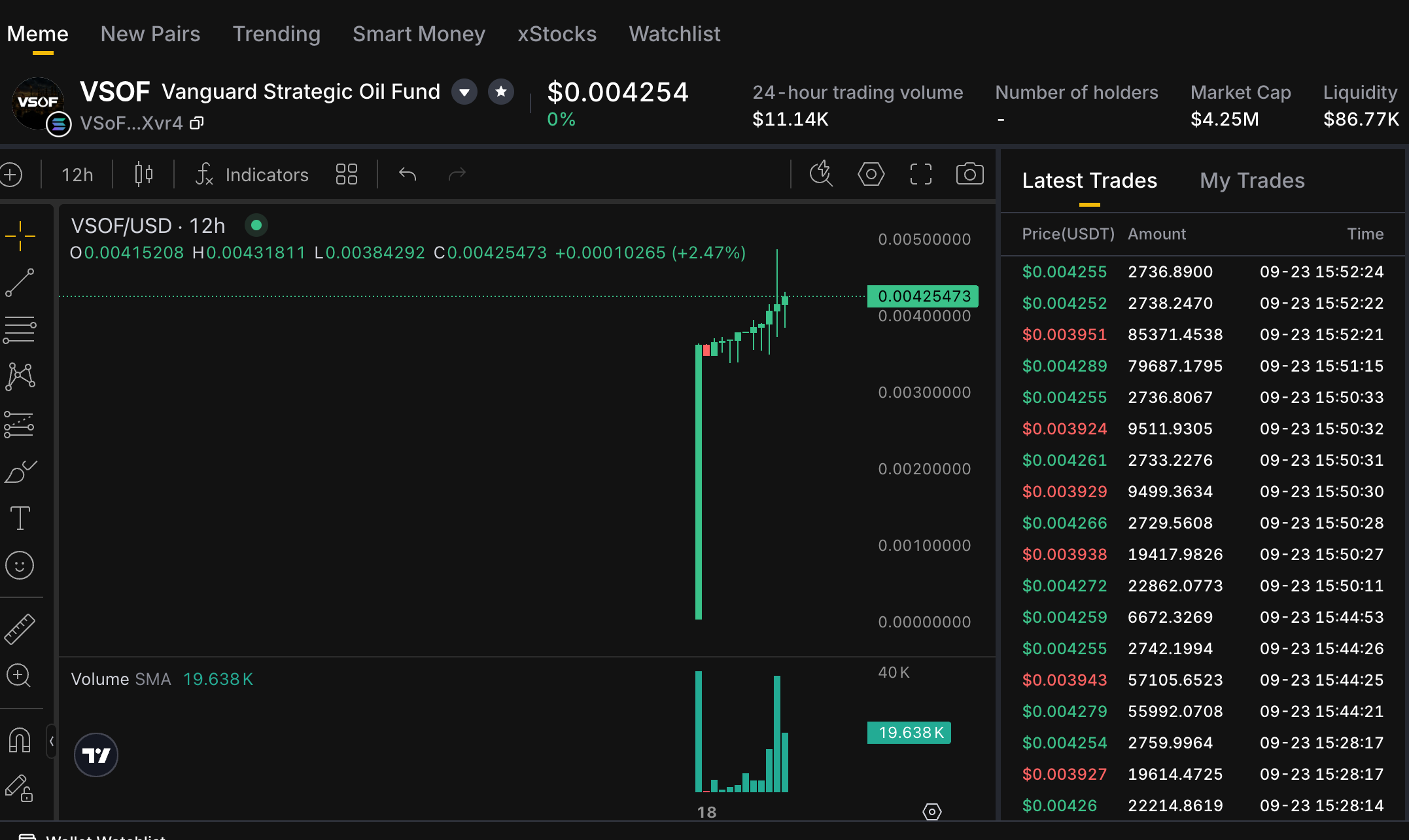This screenshot has width=1409, height=840.
Task: Switch to the Meme tab
Action: coord(38,34)
